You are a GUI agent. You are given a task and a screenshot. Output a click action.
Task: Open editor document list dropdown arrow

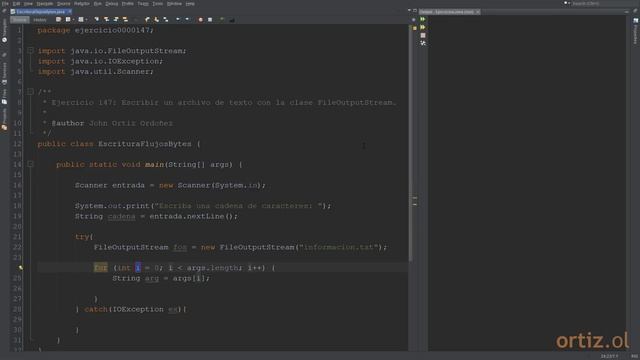click(409, 11)
